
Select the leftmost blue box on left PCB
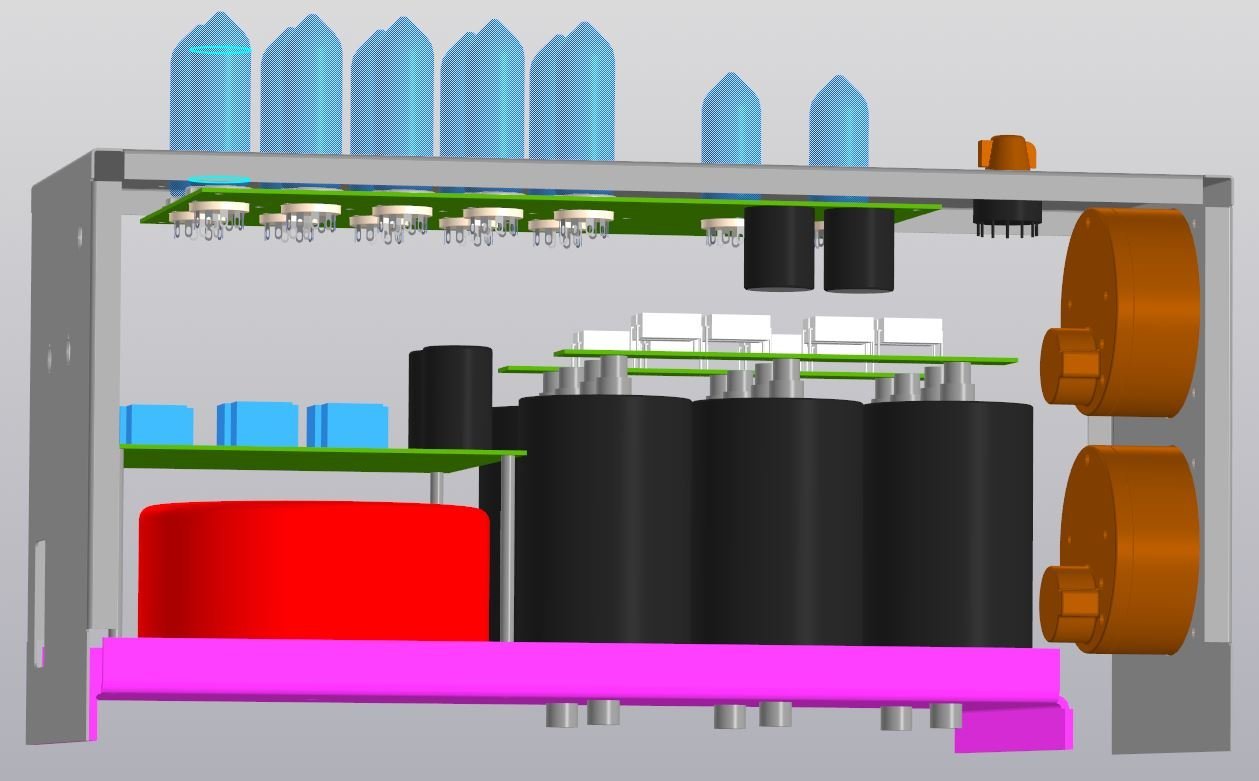coord(157,425)
